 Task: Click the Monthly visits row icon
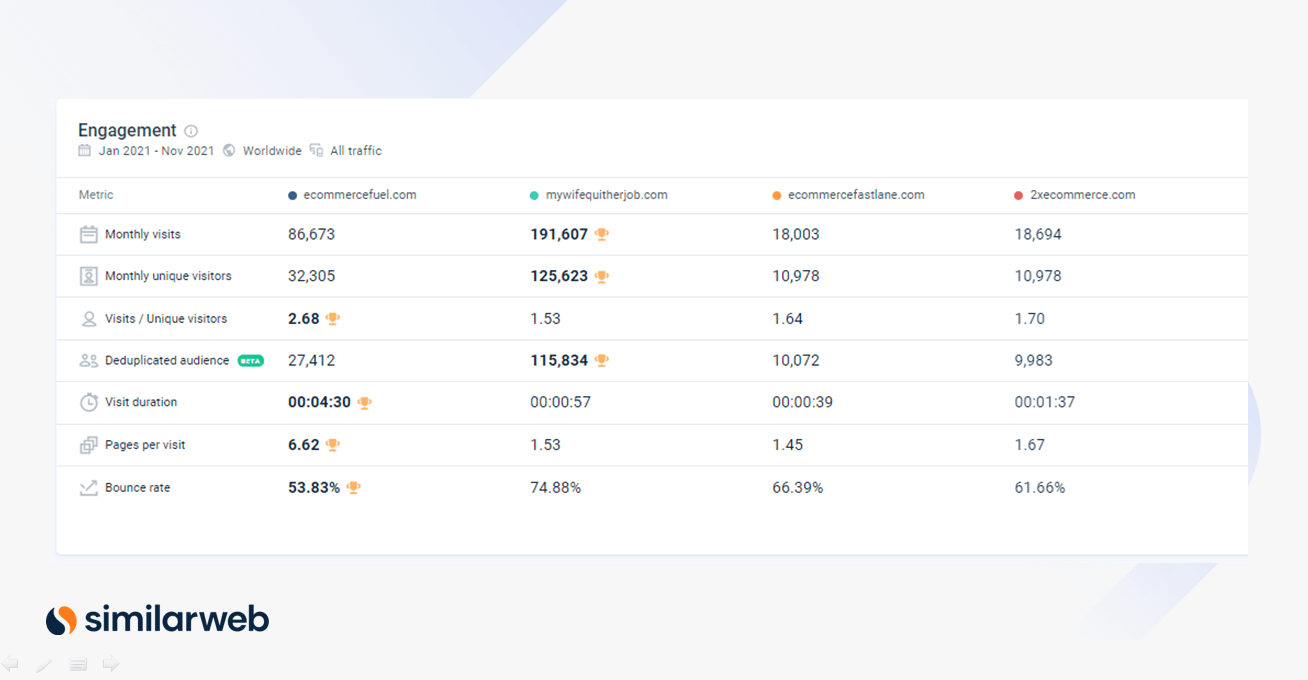(88, 234)
